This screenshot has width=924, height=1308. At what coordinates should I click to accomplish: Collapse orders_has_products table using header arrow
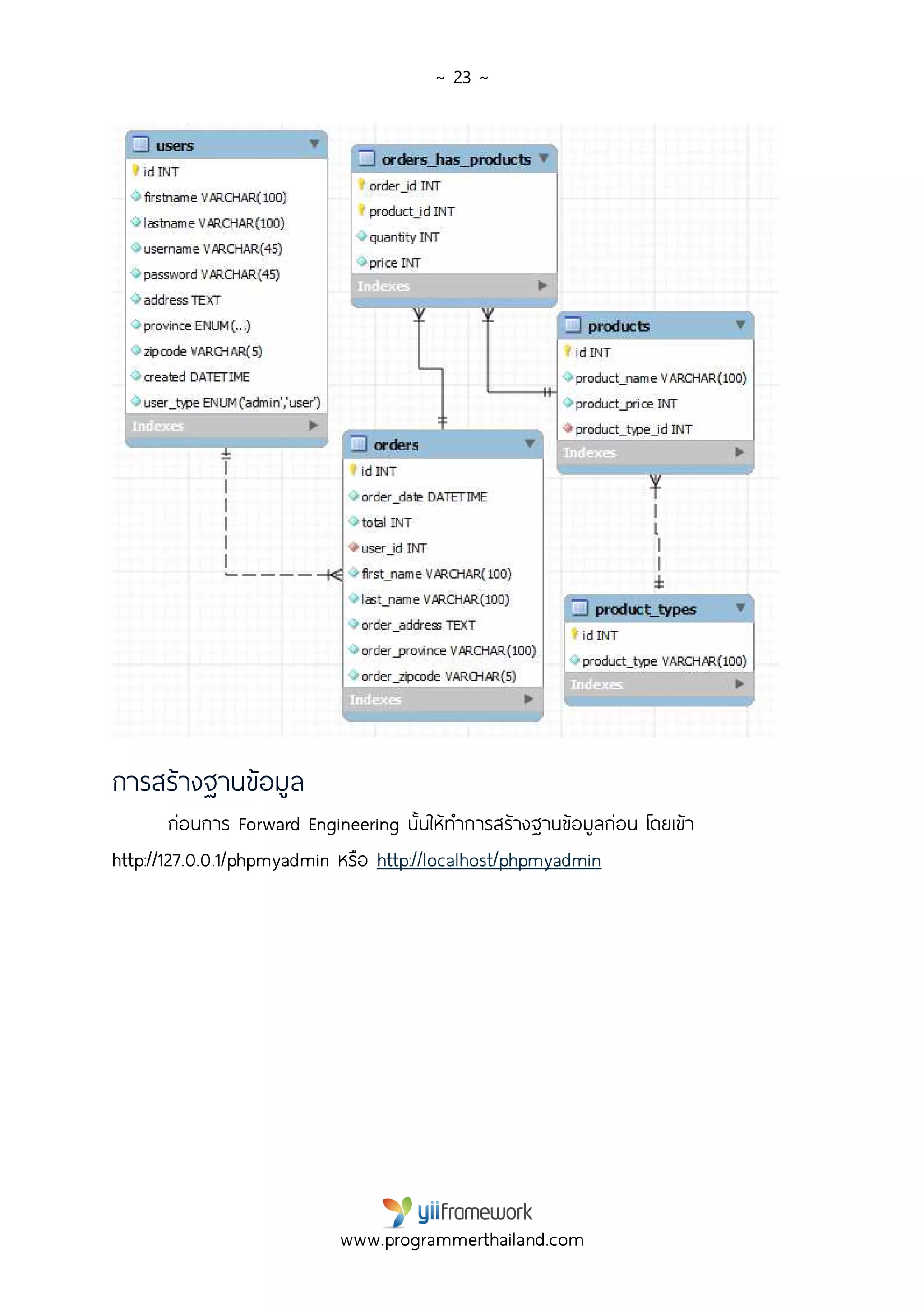[544, 158]
